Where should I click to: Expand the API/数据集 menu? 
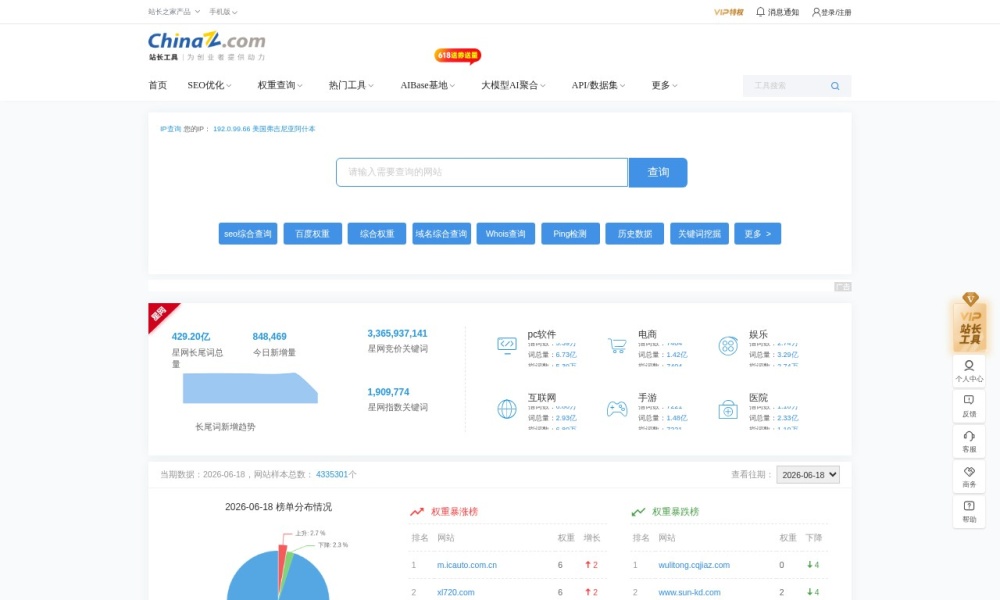598,85
